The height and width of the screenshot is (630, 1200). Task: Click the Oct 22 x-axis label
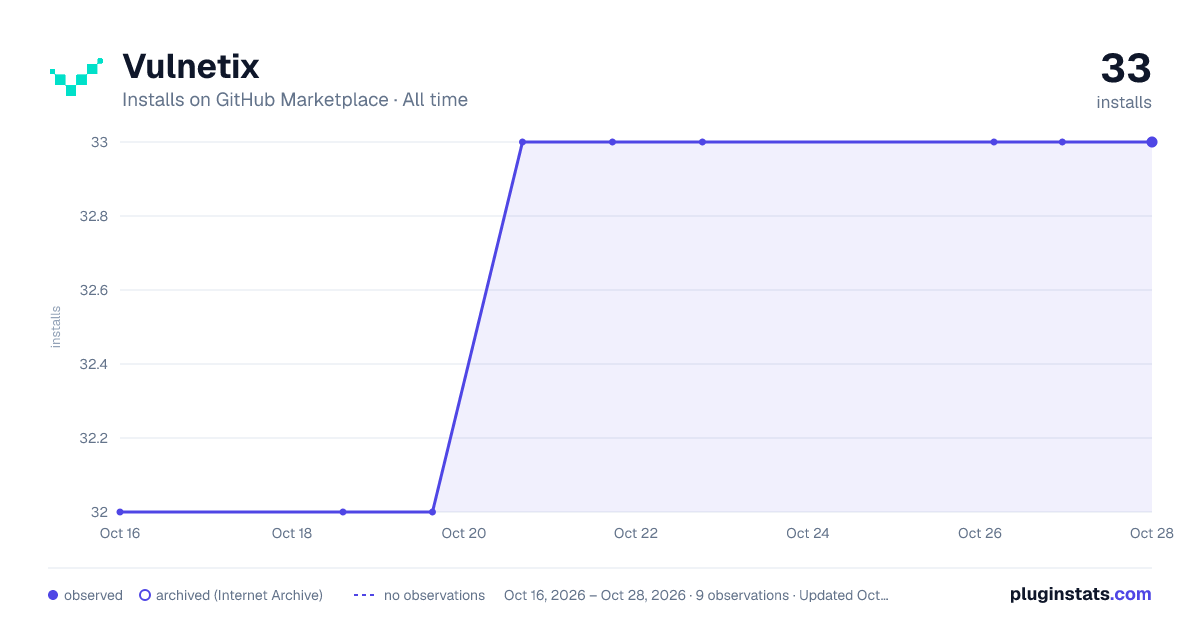click(x=636, y=533)
